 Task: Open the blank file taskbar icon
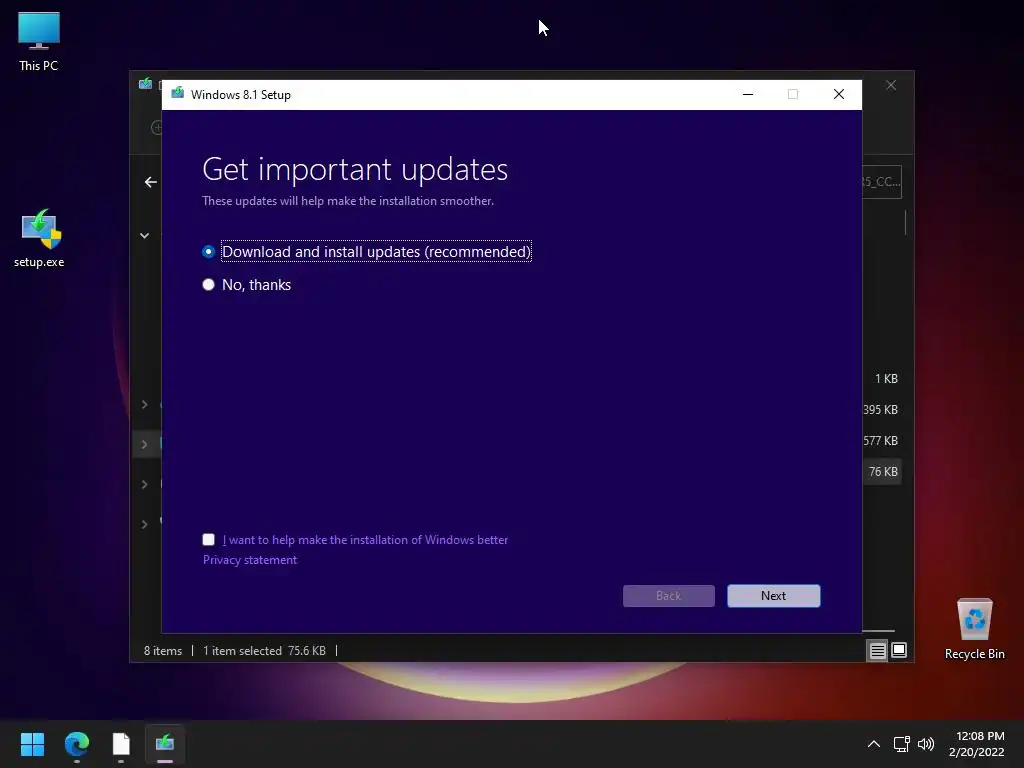coord(121,744)
